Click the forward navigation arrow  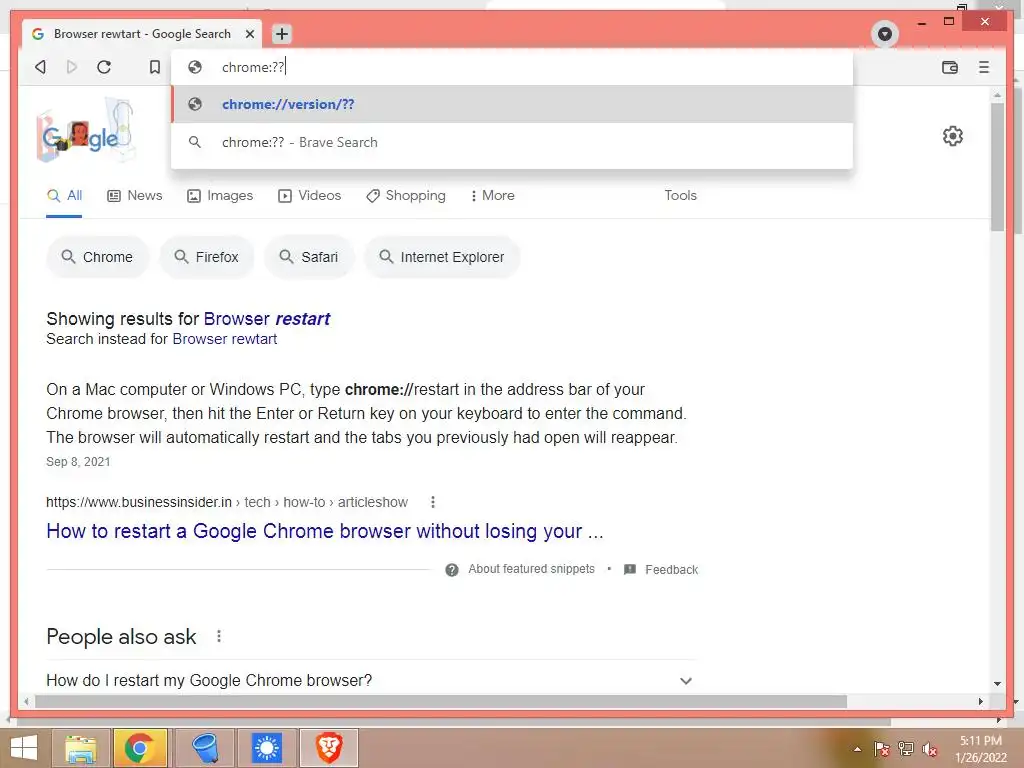[72, 67]
